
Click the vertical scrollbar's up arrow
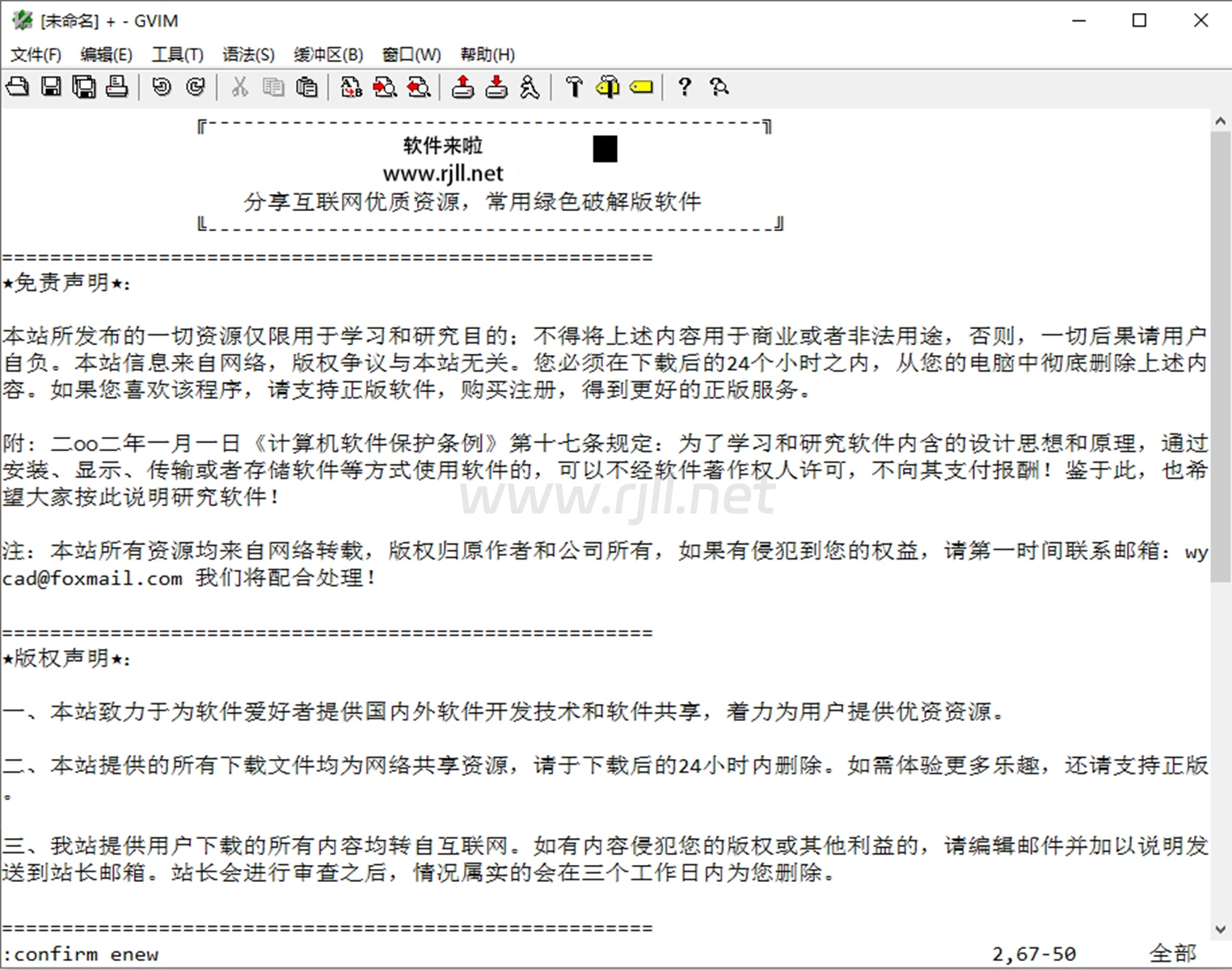pyautogui.click(x=1220, y=121)
